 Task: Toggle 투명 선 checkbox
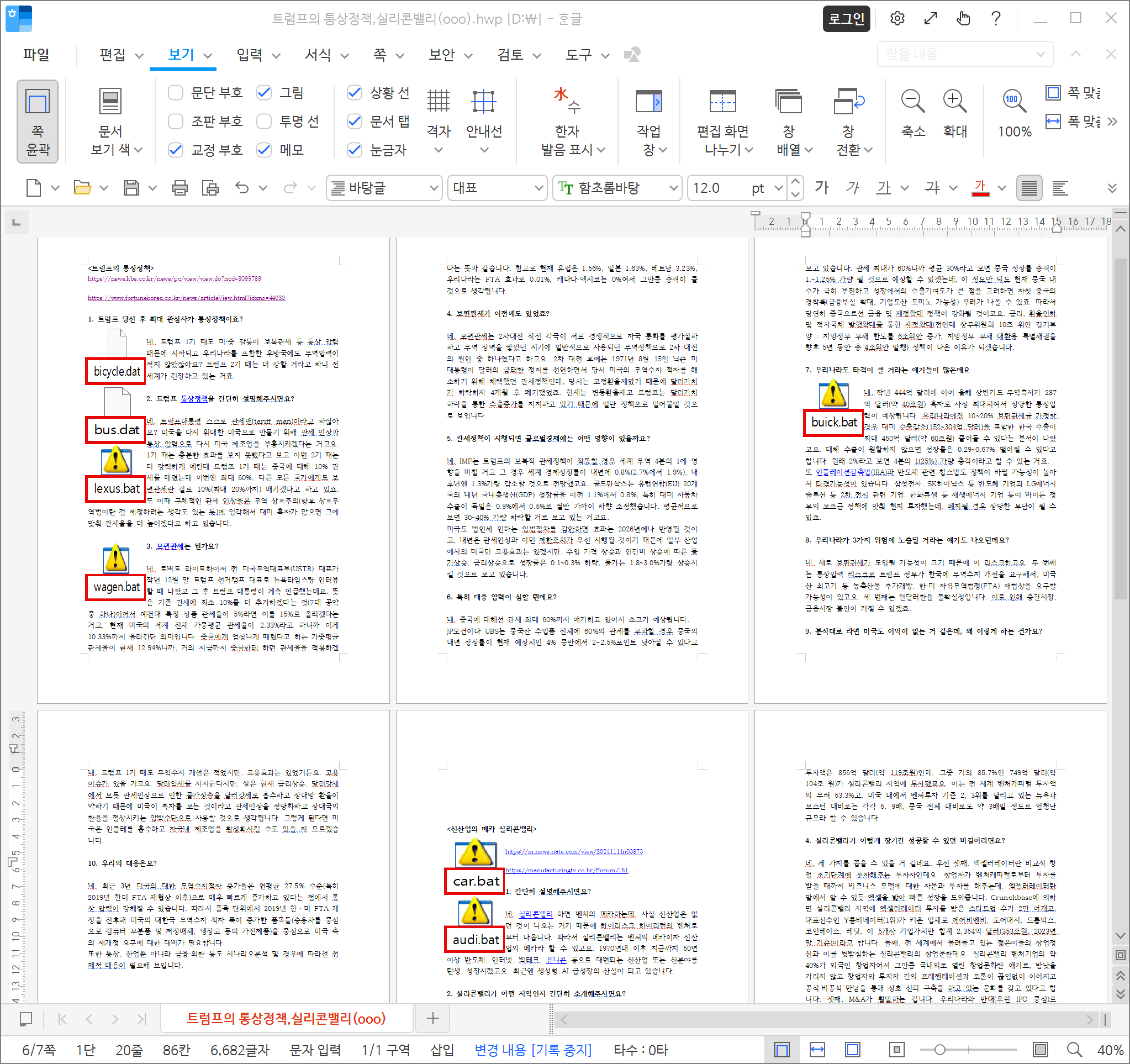click(x=264, y=121)
